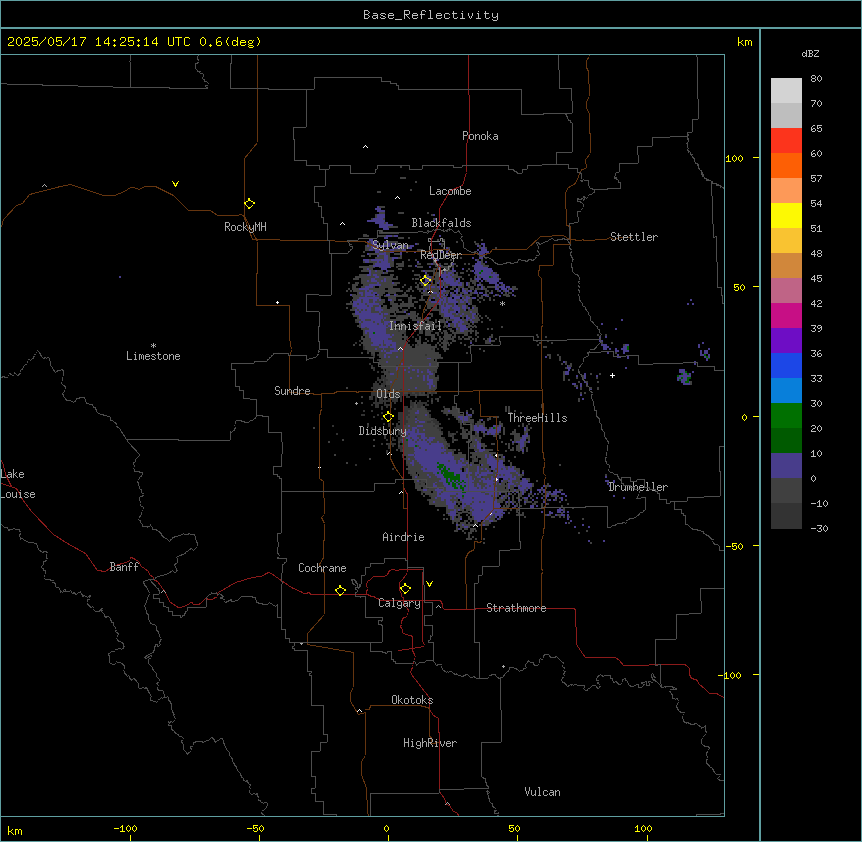862x842 pixels.
Task: Click the small purple echo cell north of Sylvan
Action: point(381,218)
